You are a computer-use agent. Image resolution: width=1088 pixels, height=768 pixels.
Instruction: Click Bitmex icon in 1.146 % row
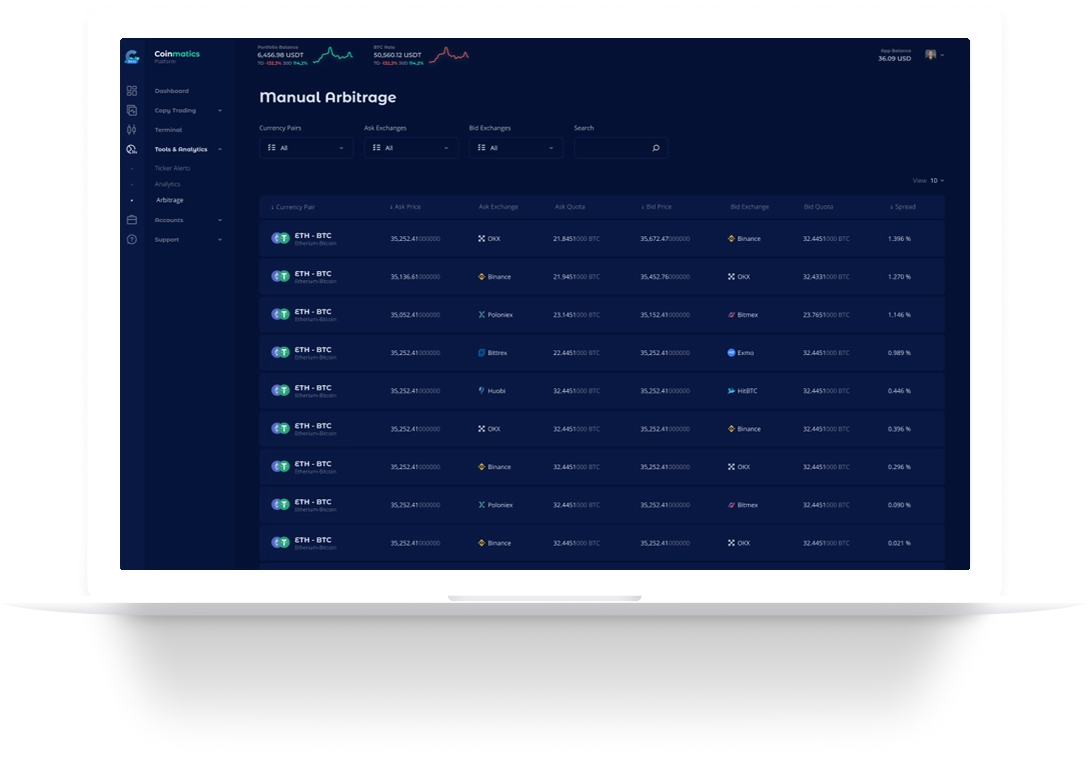click(731, 315)
